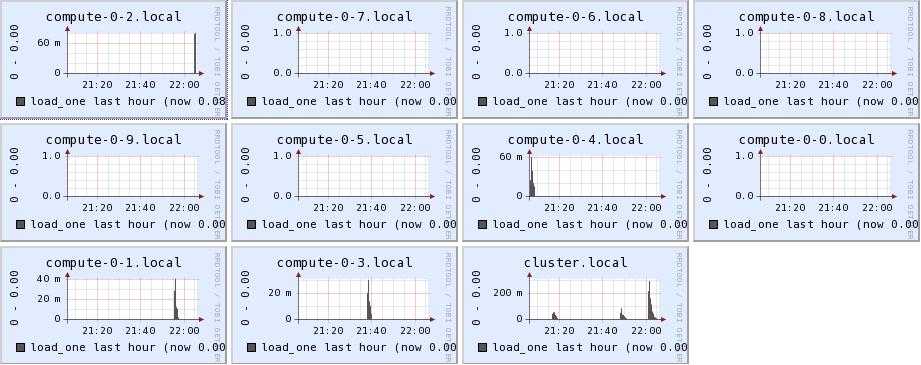Image resolution: width=921 pixels, height=365 pixels.
Task: Open the compute-0-2.local load graph
Action: point(113,59)
